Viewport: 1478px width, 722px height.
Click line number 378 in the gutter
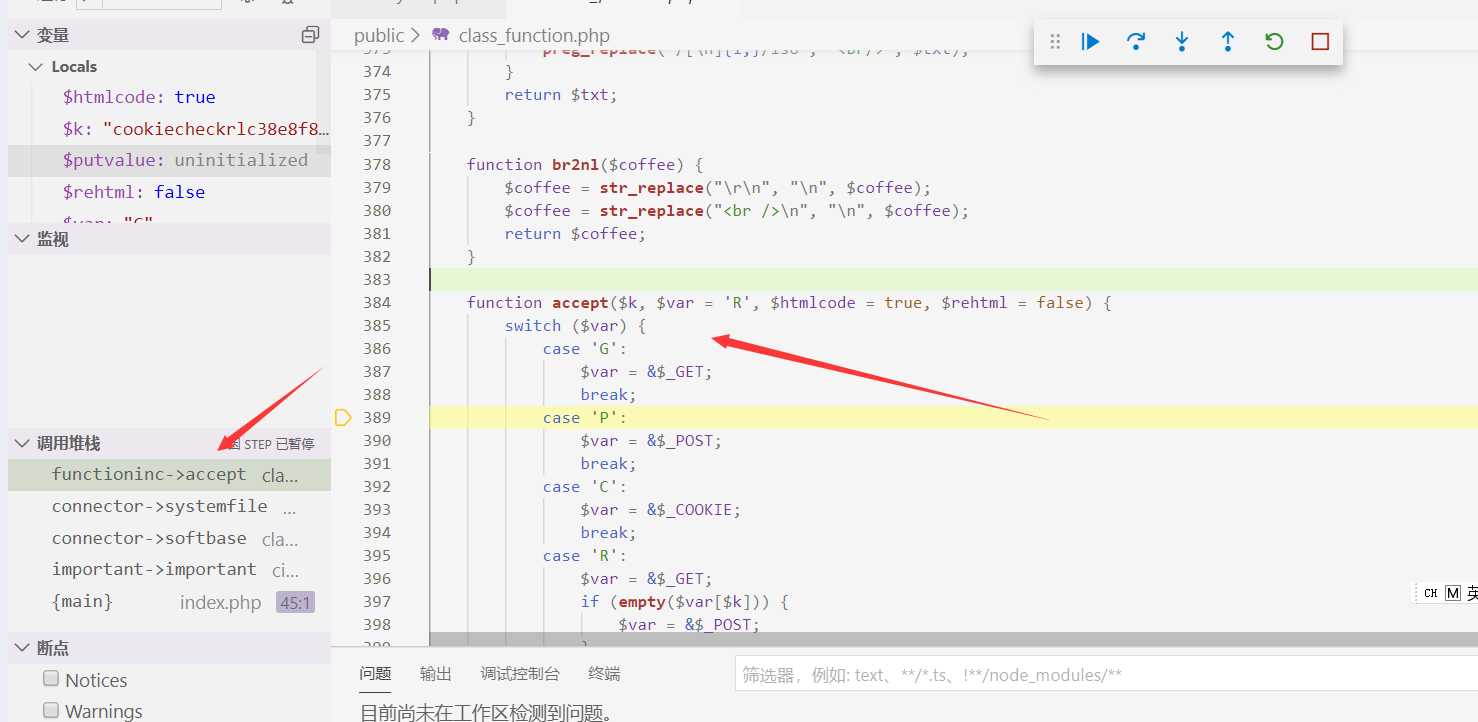[x=377, y=164]
